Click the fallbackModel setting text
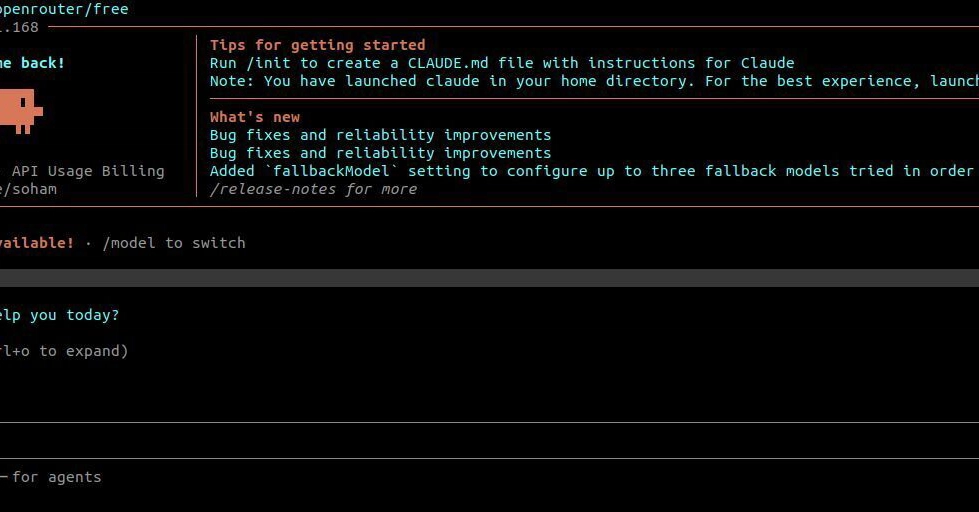This screenshot has width=979, height=512. point(331,171)
